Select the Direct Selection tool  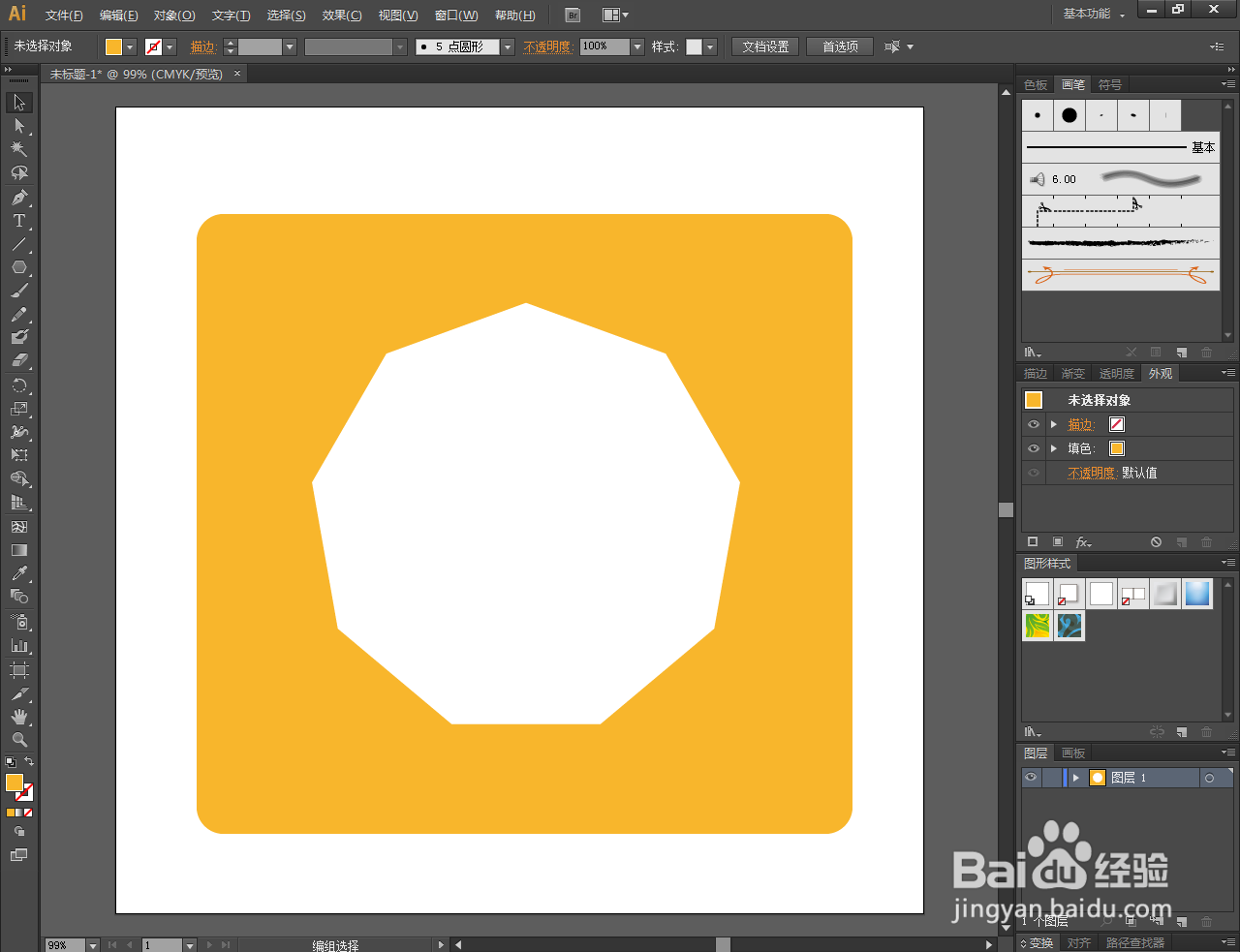(x=19, y=126)
